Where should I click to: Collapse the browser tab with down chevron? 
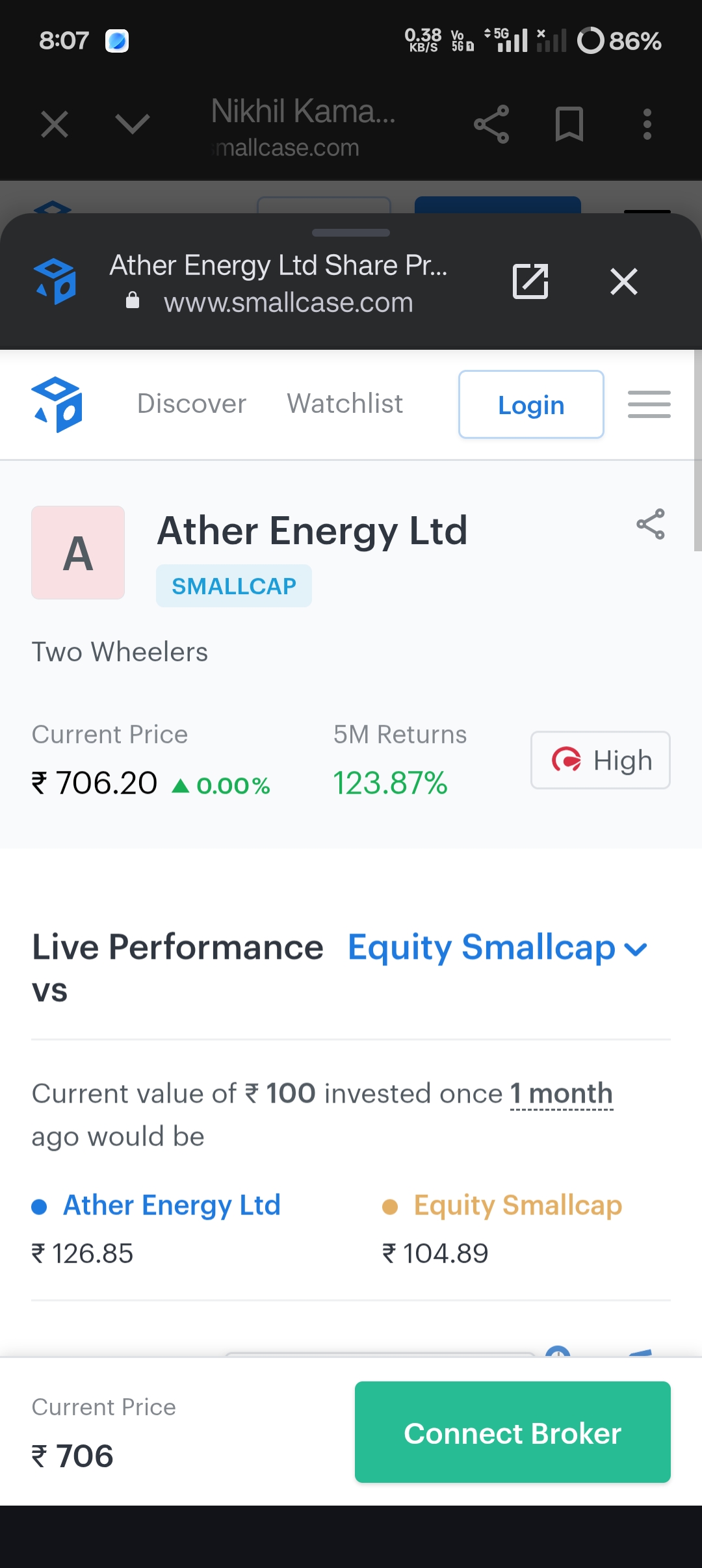pyautogui.click(x=133, y=124)
